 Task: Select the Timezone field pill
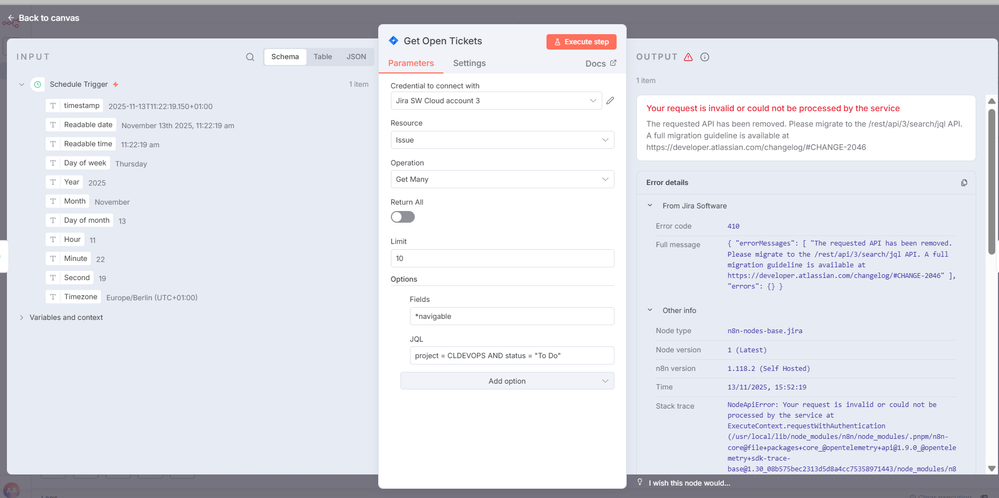(x=73, y=297)
